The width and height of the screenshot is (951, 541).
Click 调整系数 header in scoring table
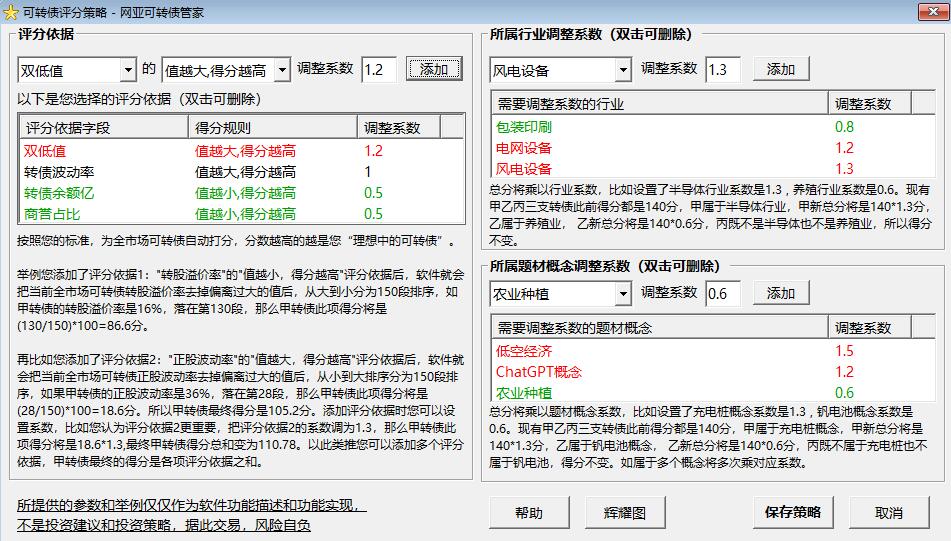point(399,127)
